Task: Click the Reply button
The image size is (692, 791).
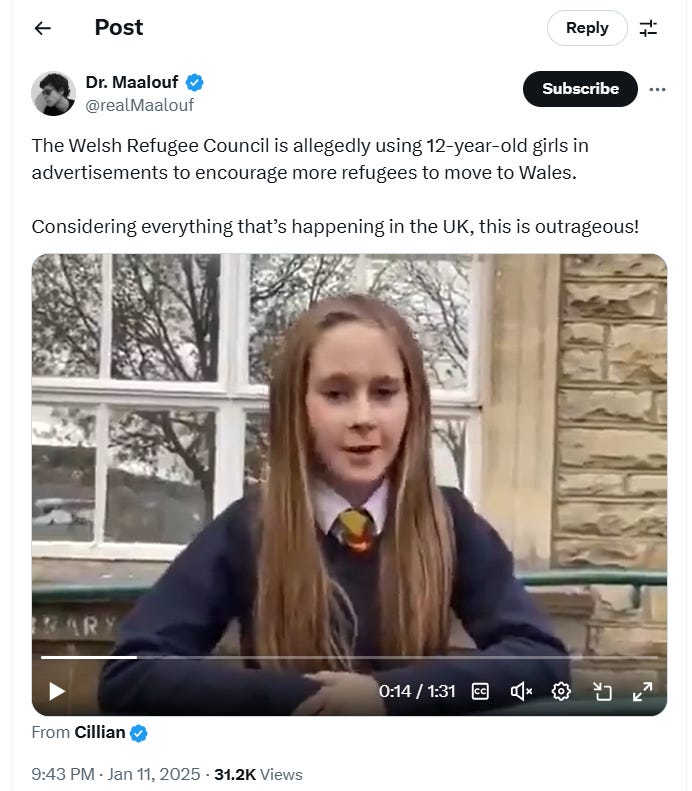Action: [587, 28]
